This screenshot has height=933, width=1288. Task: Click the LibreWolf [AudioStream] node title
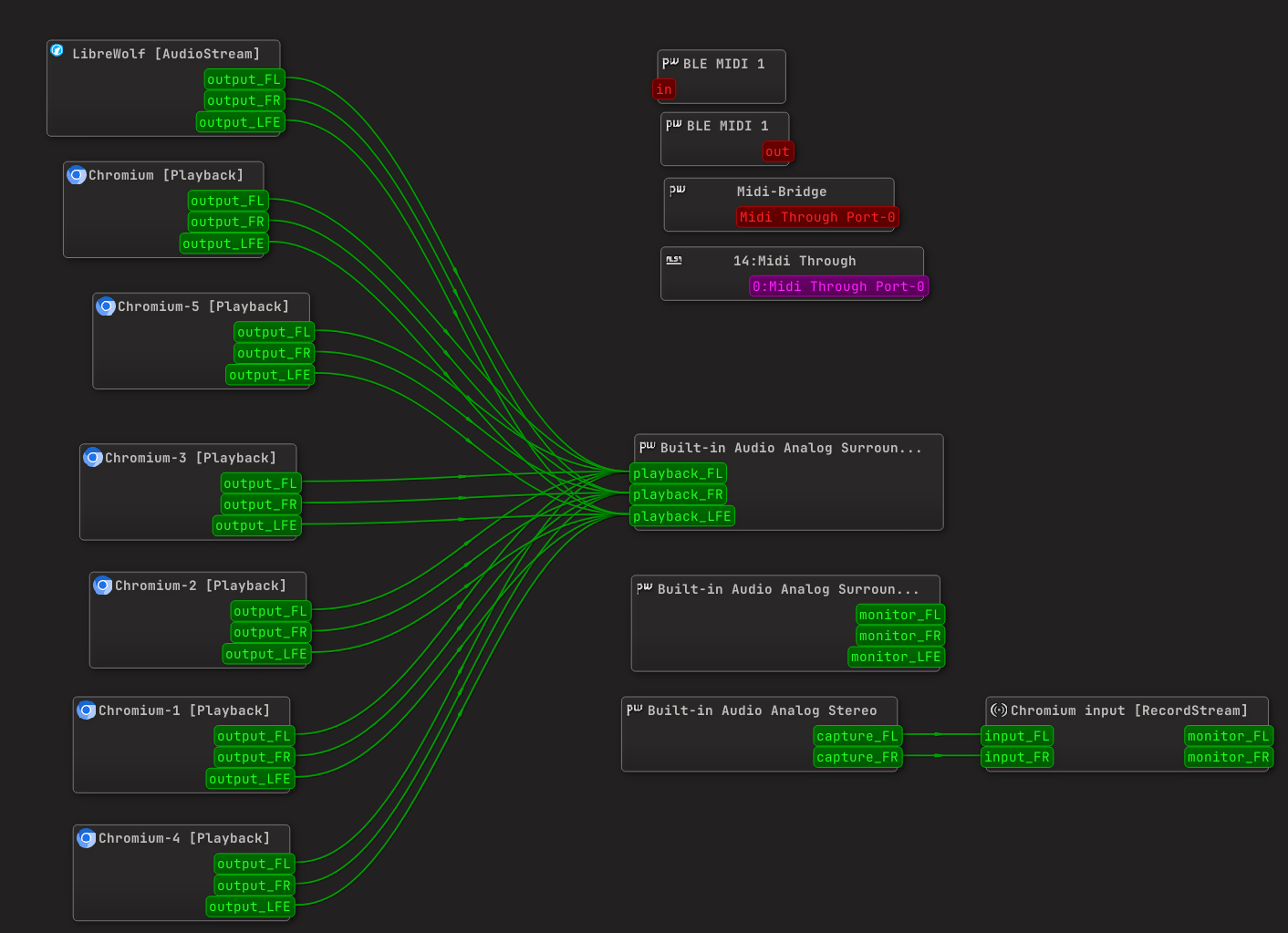[x=166, y=54]
